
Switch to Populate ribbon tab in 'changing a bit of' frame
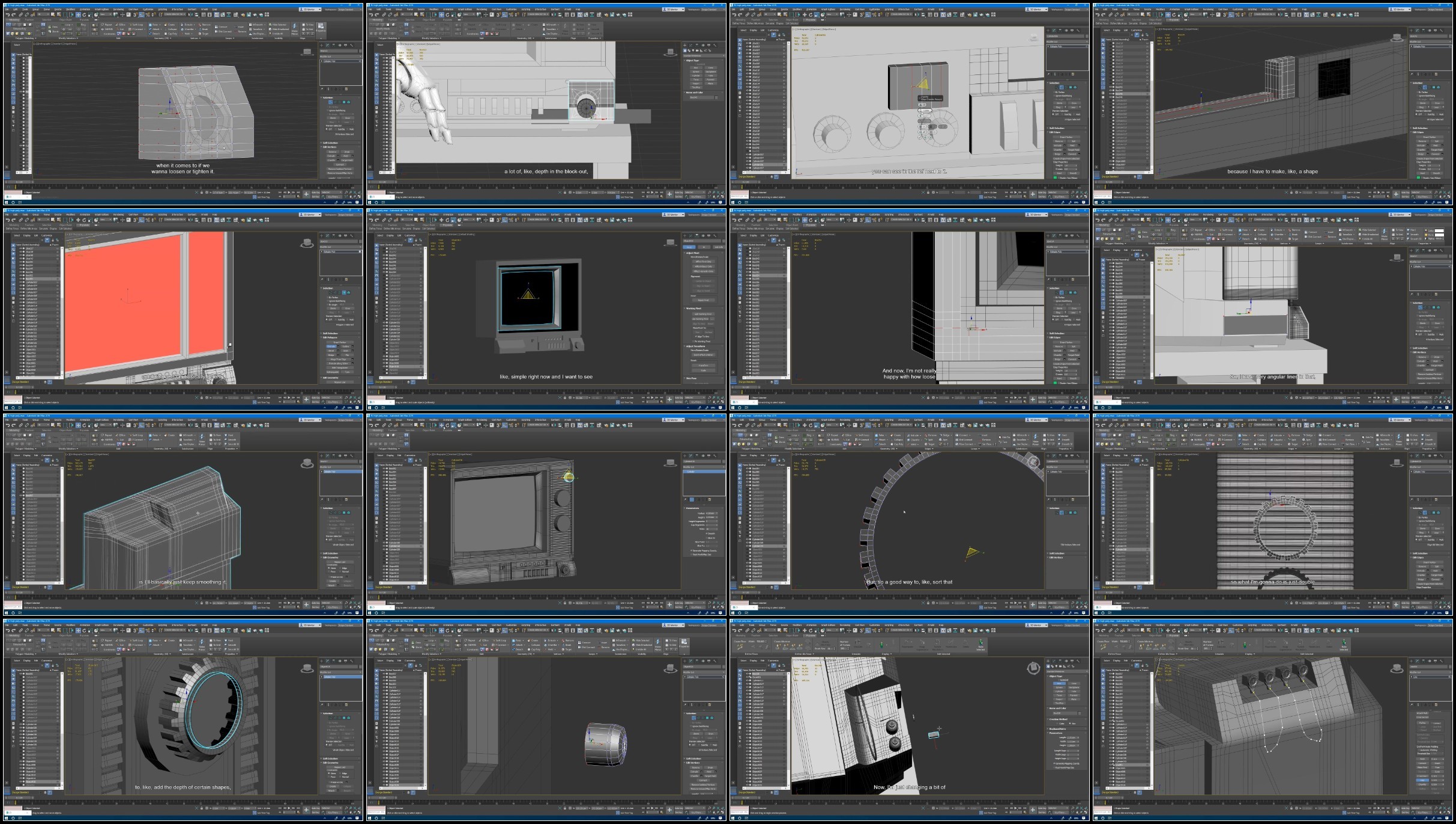point(811,636)
